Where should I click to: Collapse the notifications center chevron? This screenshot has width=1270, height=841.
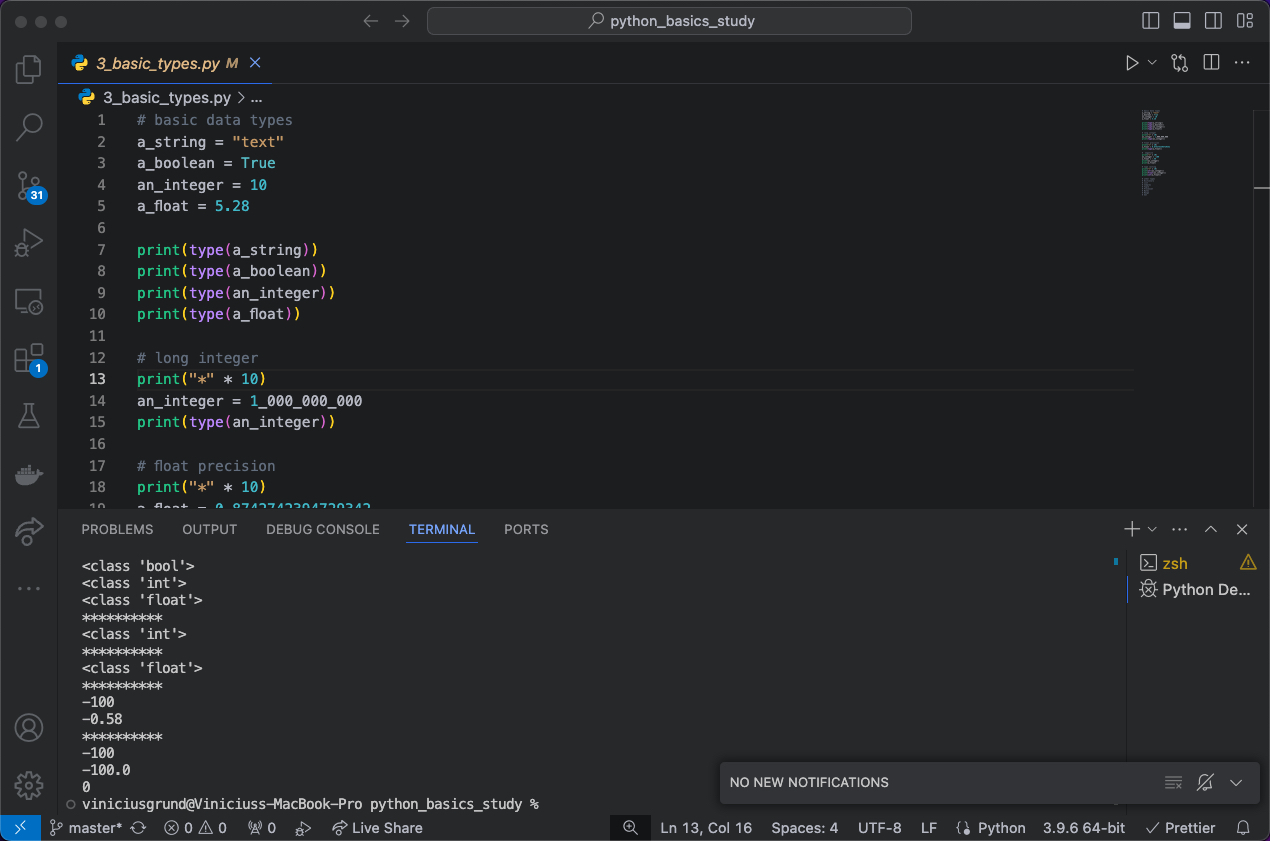click(x=1236, y=782)
